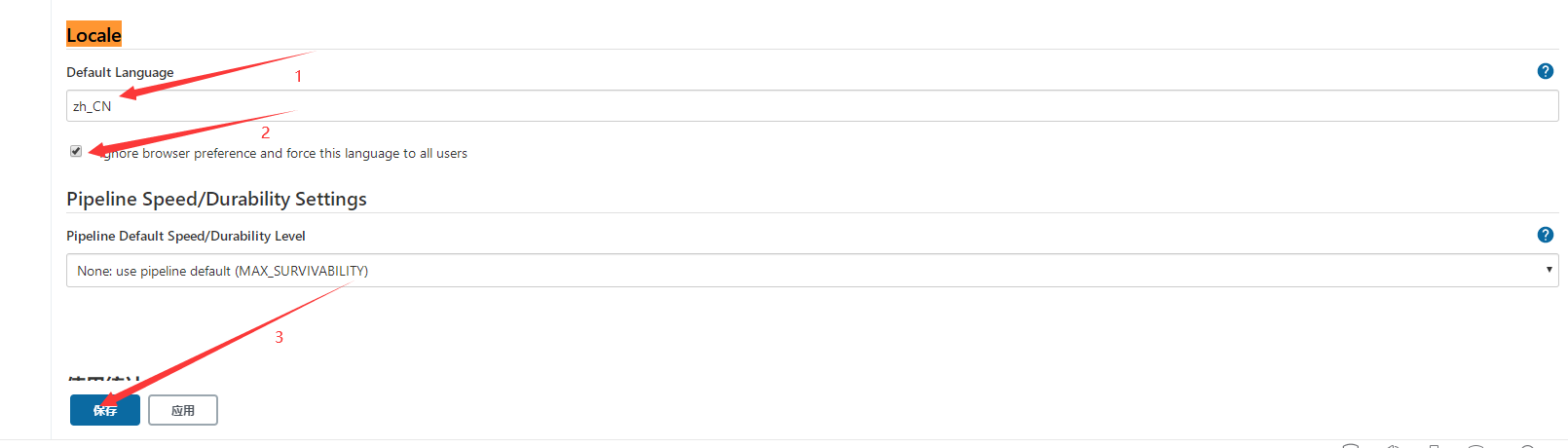
Task: Click the red annotation number 2
Action: tap(265, 132)
